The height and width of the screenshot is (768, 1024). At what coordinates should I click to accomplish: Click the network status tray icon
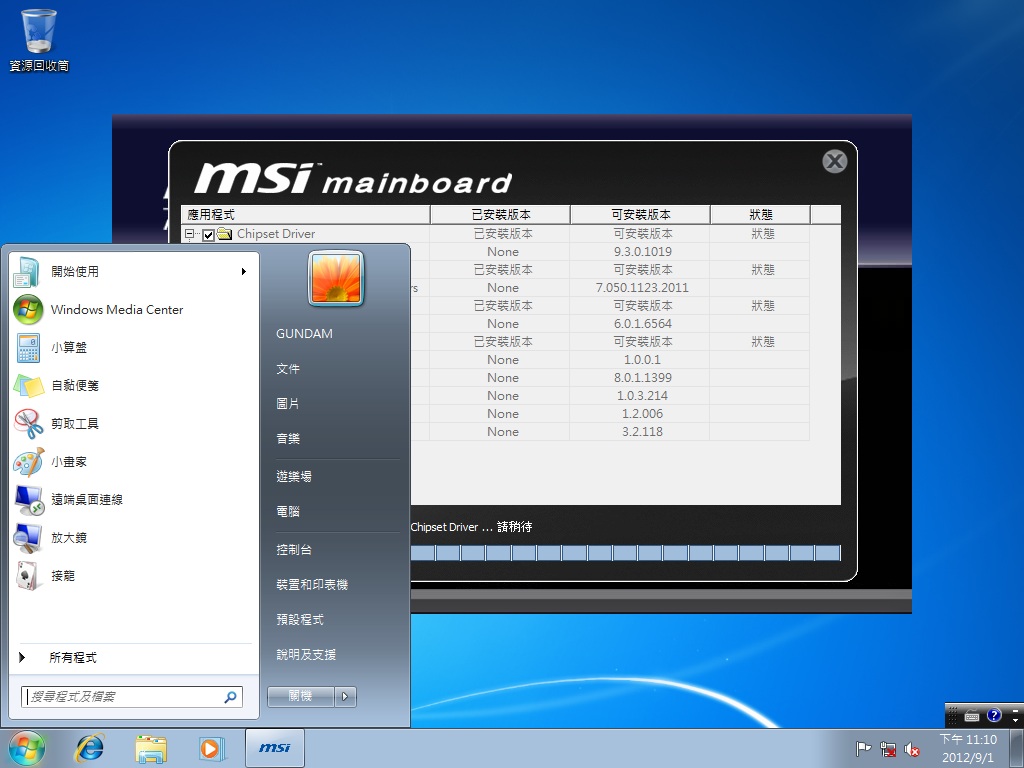(888, 749)
